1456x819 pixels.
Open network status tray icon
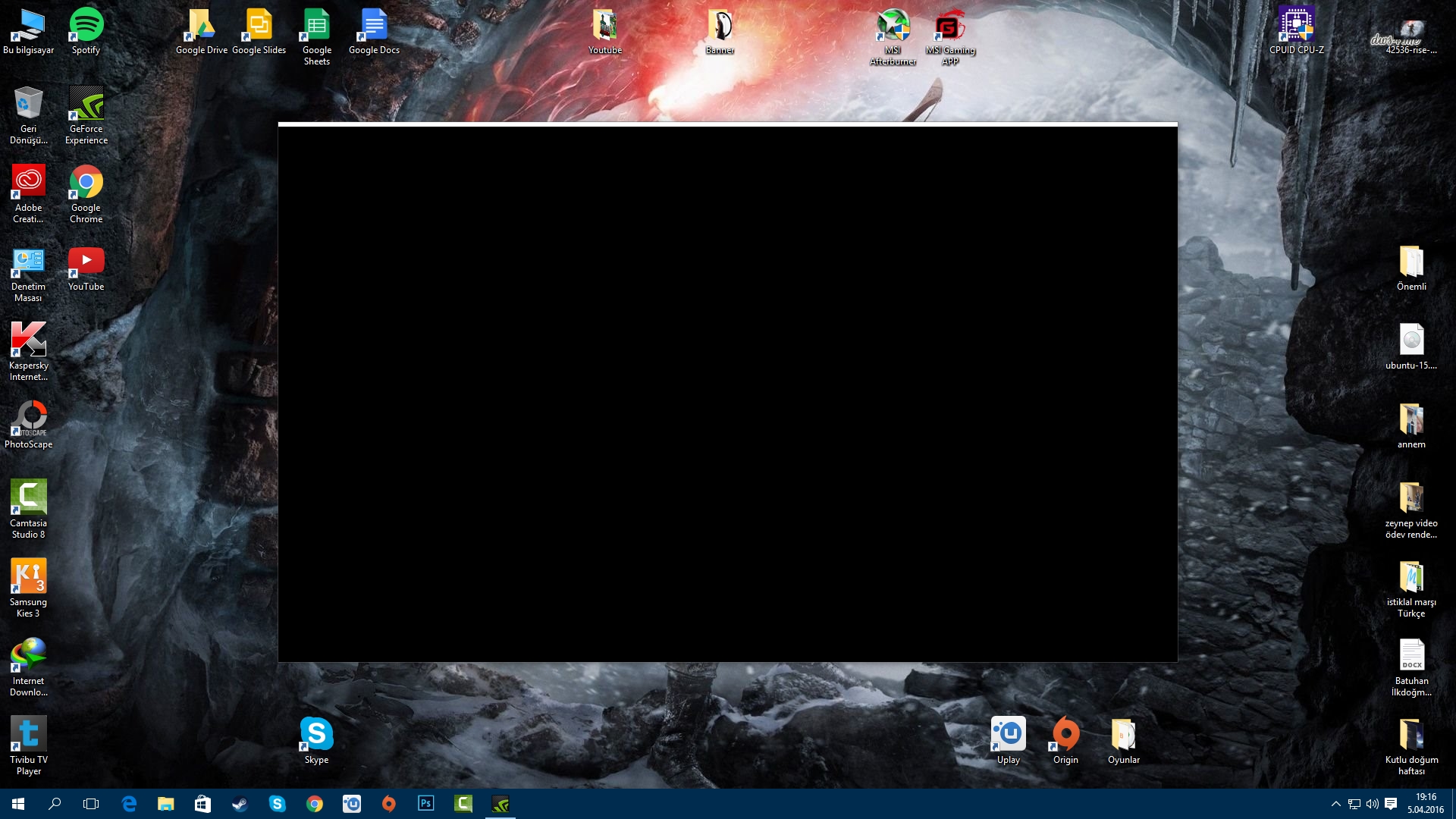[x=1354, y=804]
